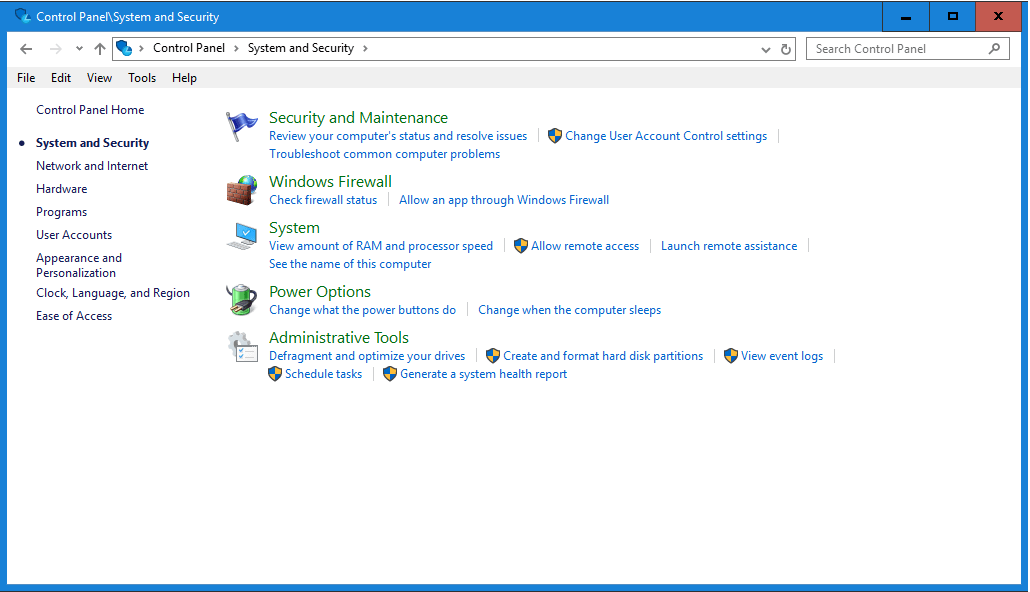
Task: Click the breadcrumb arrow after System and Security
Action: click(x=364, y=48)
